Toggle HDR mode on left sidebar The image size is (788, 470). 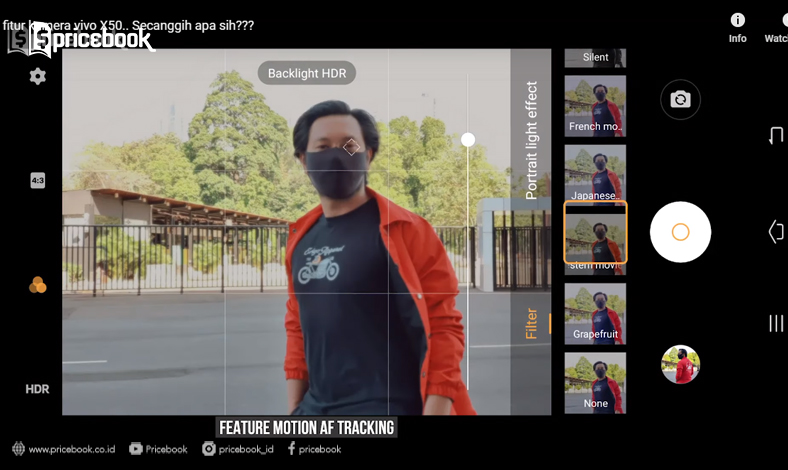click(x=38, y=389)
